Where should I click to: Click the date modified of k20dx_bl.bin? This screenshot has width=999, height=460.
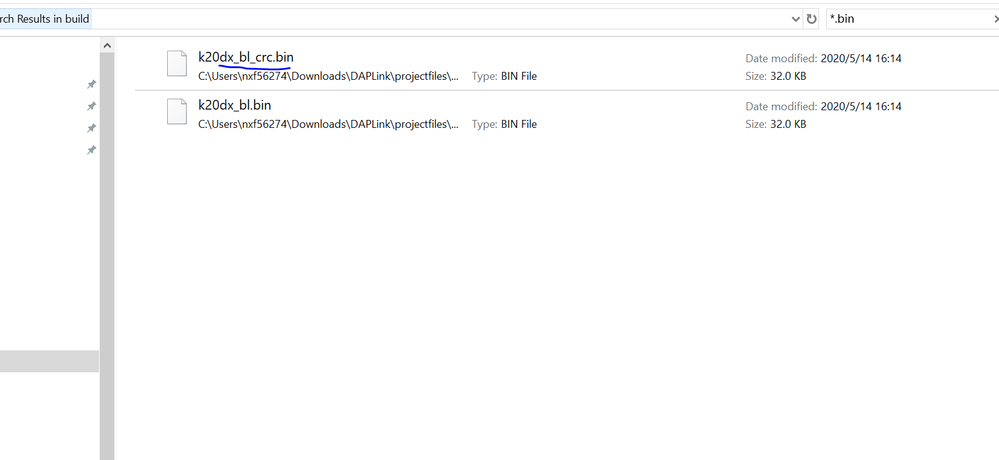(x=824, y=106)
